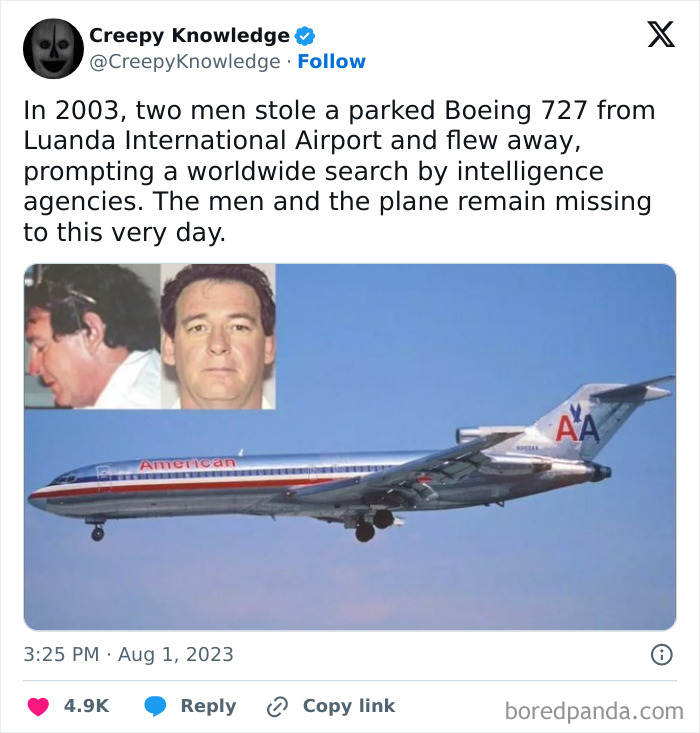
Task: Like the tweet with the heart icon
Action: (38, 706)
